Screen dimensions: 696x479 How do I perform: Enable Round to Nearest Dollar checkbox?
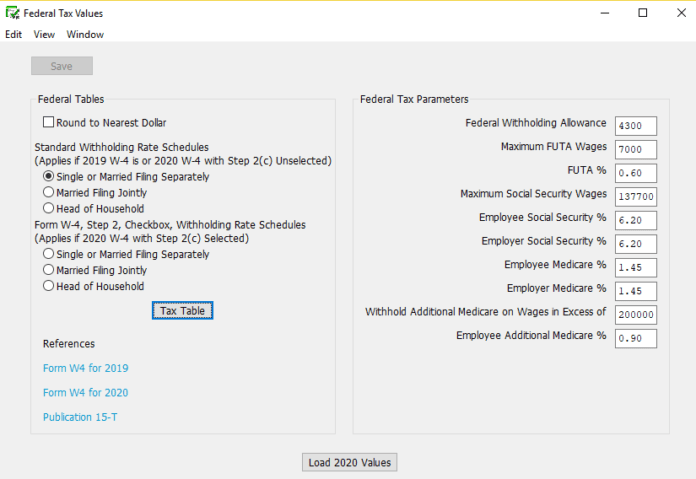[49, 123]
